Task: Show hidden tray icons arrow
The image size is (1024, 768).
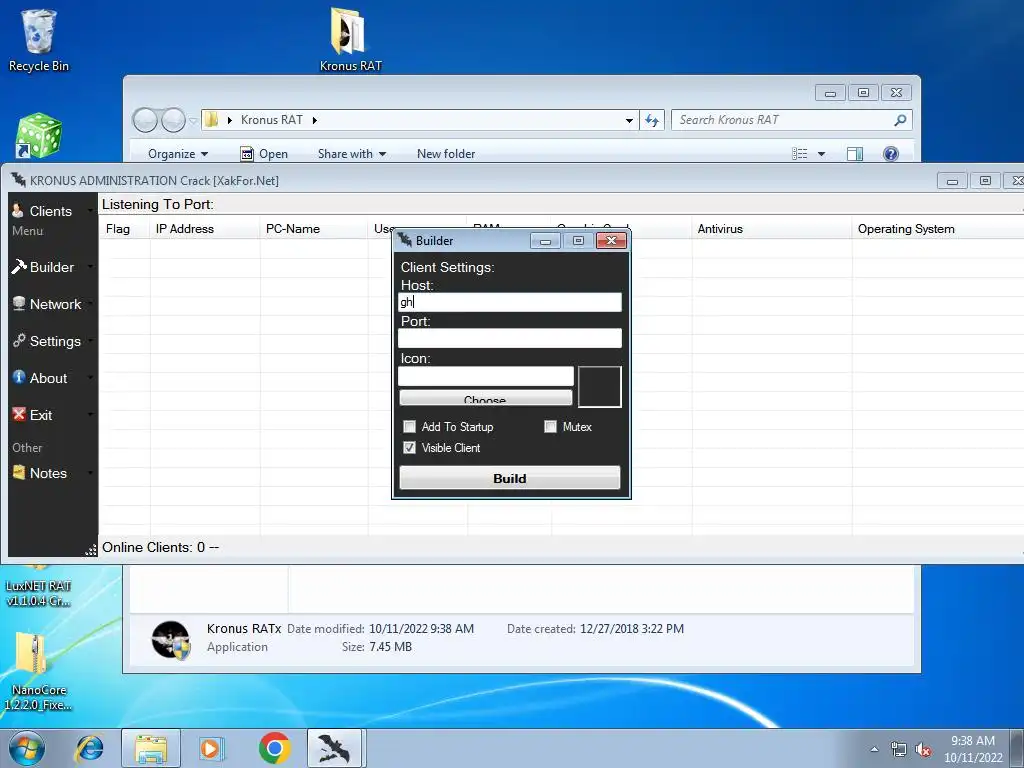Action: (874, 750)
